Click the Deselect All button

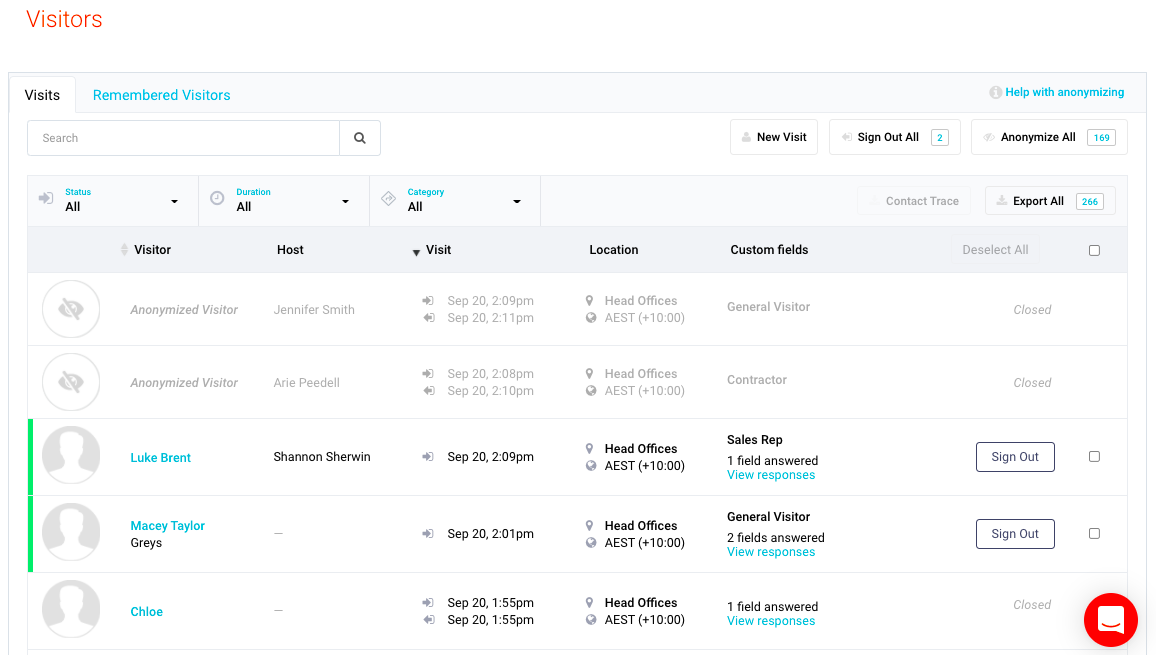coord(995,250)
